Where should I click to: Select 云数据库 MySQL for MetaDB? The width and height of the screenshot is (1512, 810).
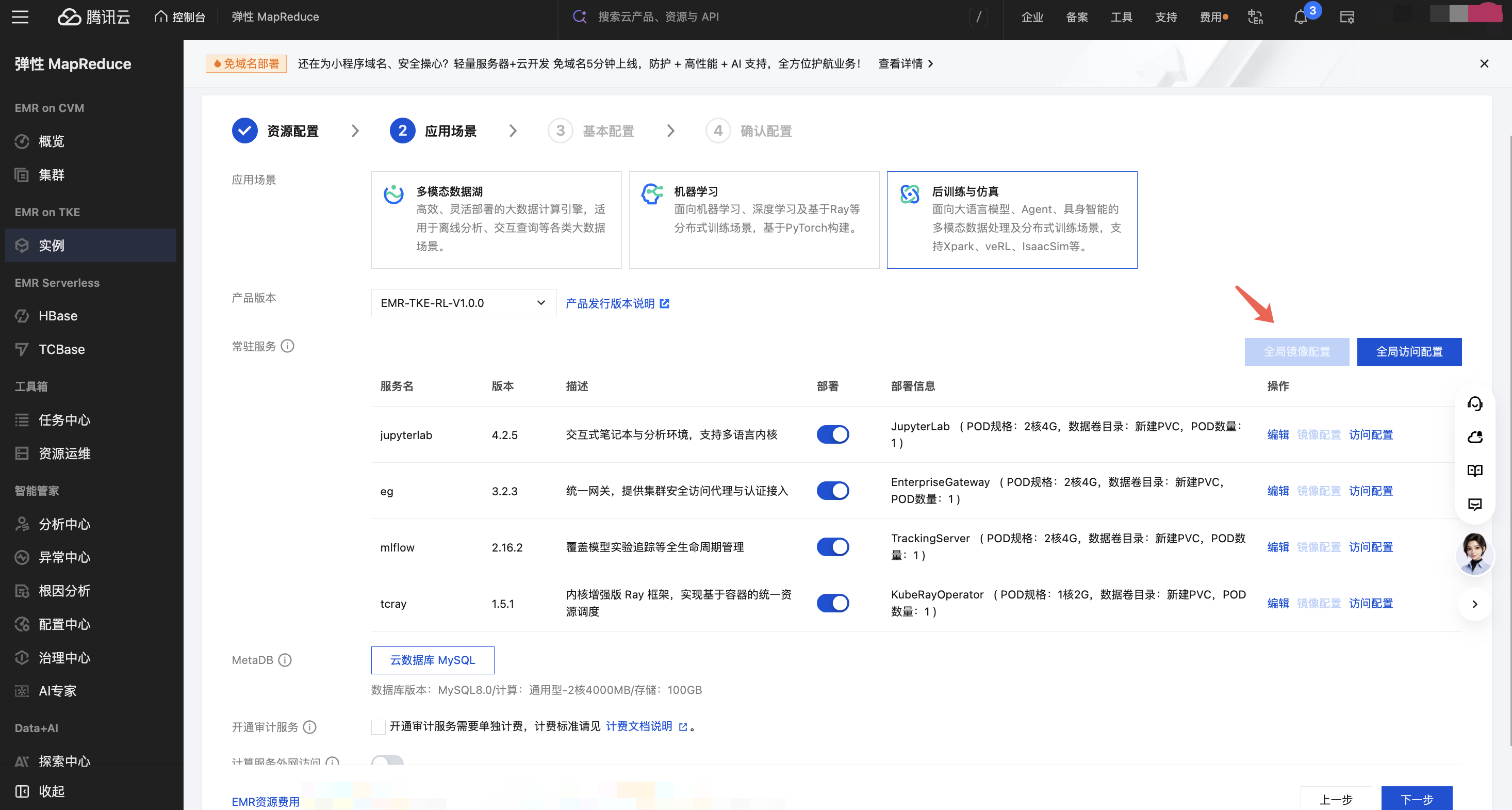[433, 660]
